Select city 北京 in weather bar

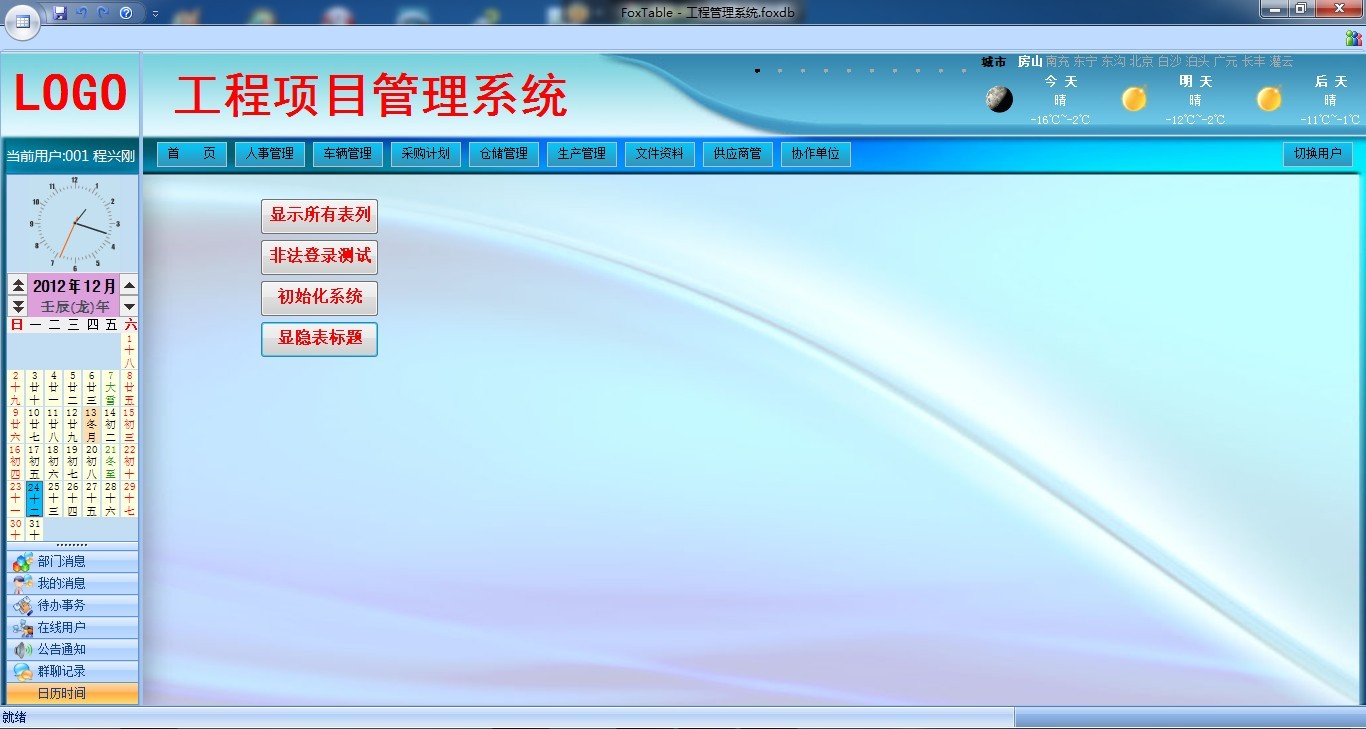tap(1142, 62)
